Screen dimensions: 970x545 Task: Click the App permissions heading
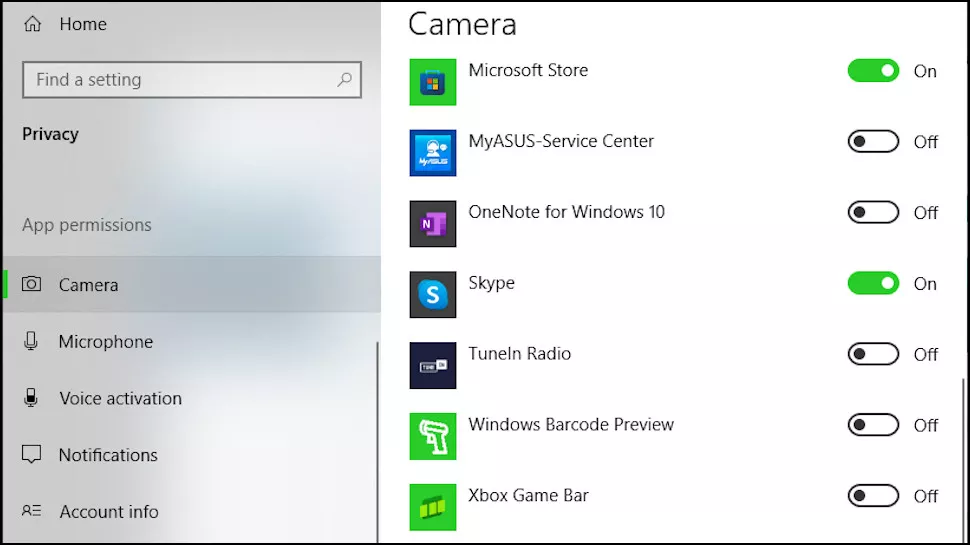(87, 225)
